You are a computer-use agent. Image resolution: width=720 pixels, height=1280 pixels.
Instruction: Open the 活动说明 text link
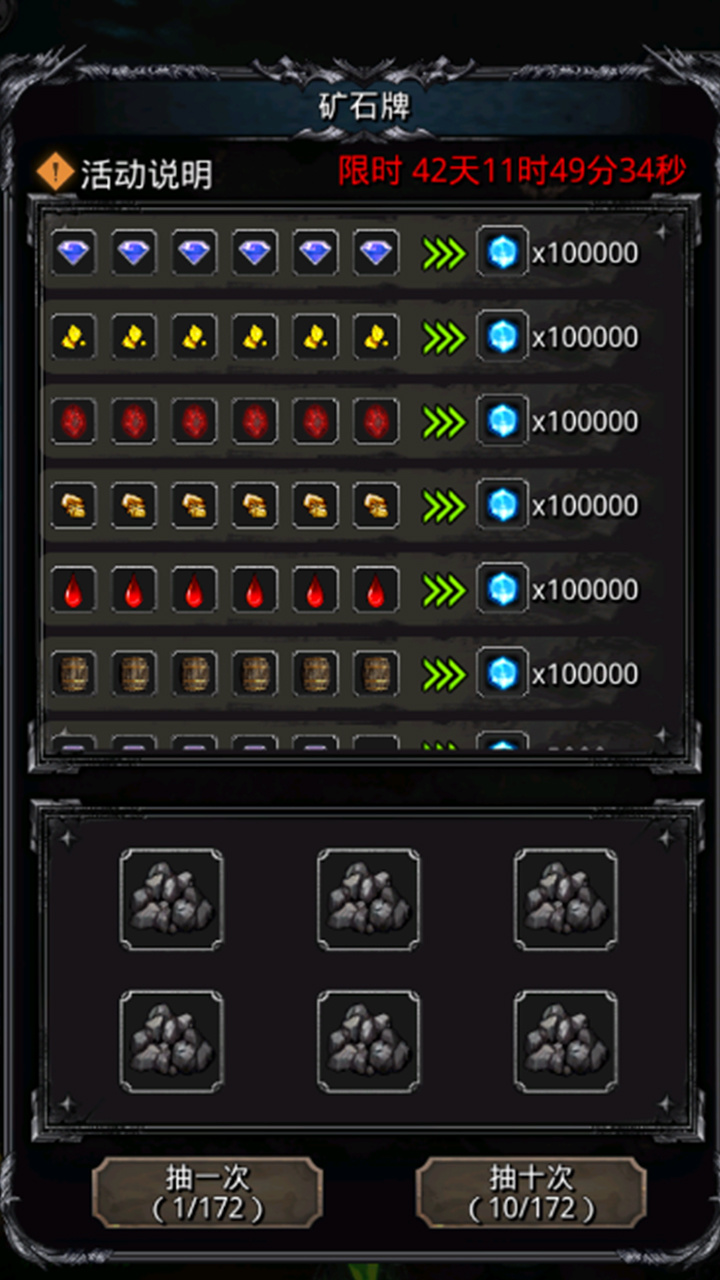coord(146,174)
